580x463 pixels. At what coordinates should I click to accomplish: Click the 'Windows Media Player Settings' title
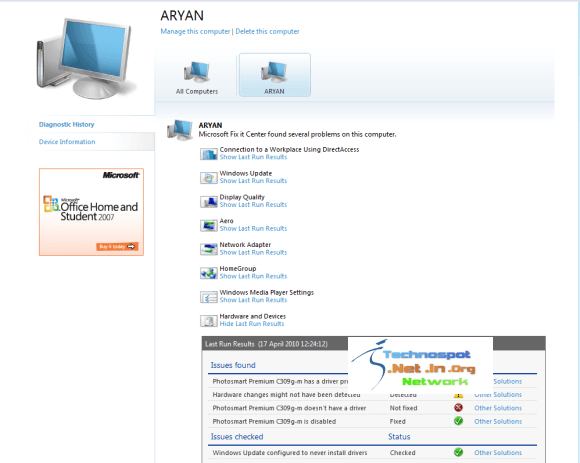point(266,293)
